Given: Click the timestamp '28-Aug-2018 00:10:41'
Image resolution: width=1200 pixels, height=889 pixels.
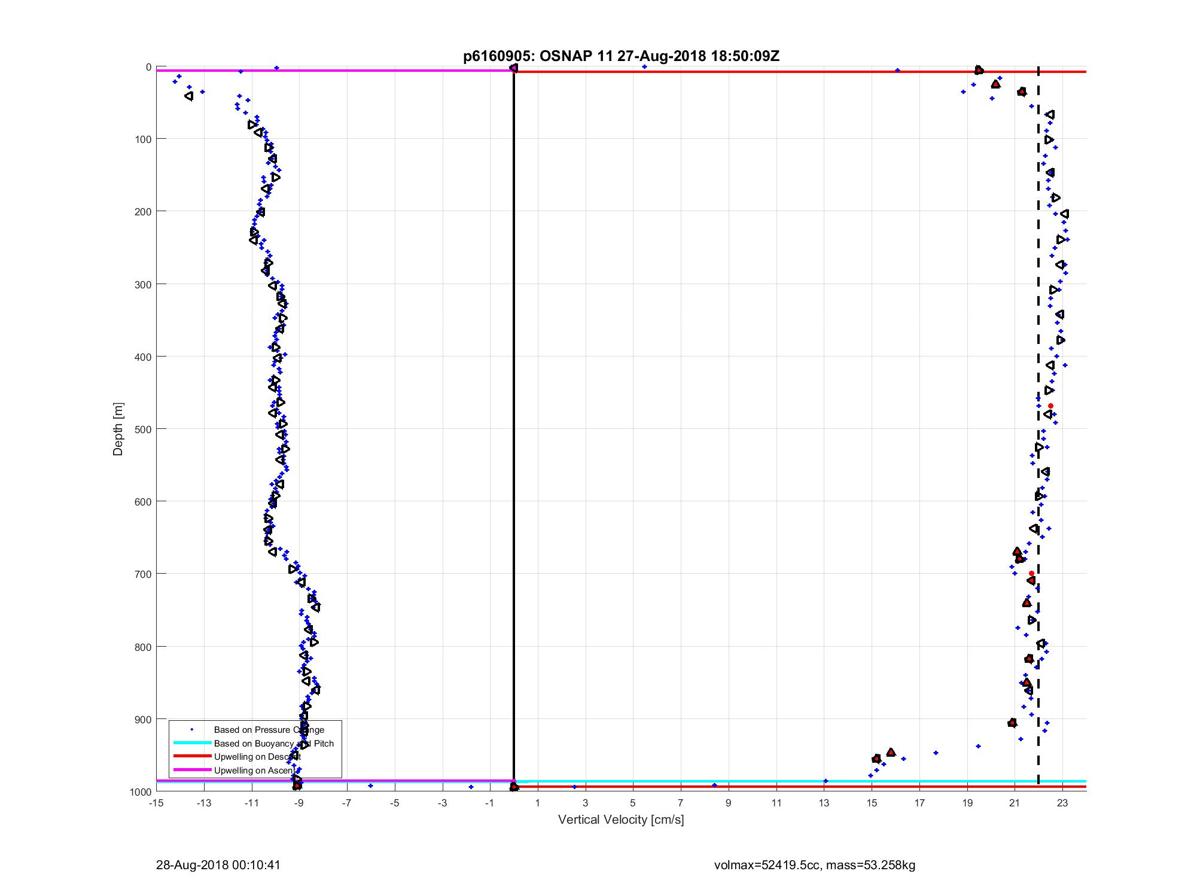Looking at the screenshot, I should tap(217, 865).
